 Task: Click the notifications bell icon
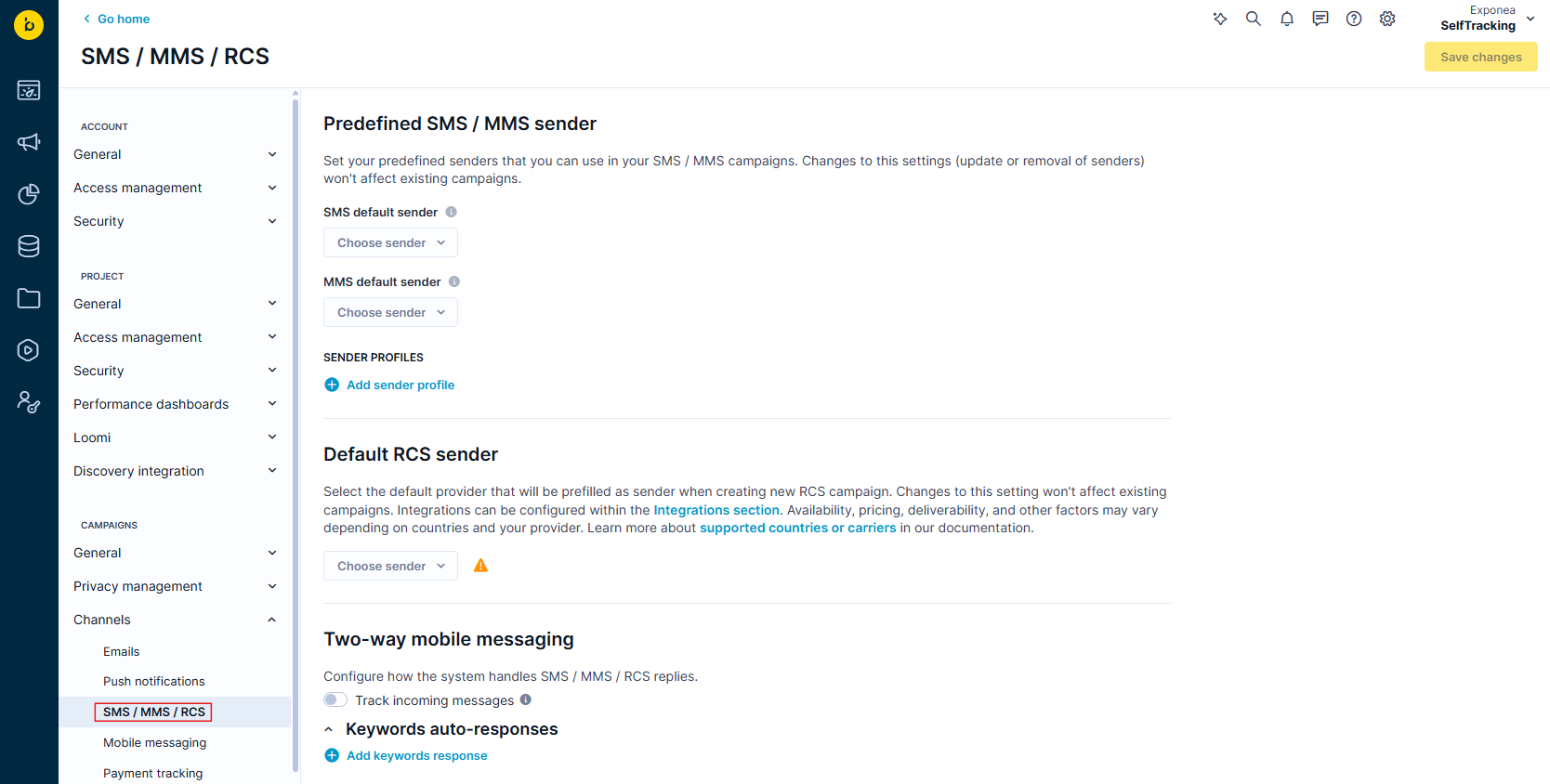pyautogui.click(x=1287, y=19)
